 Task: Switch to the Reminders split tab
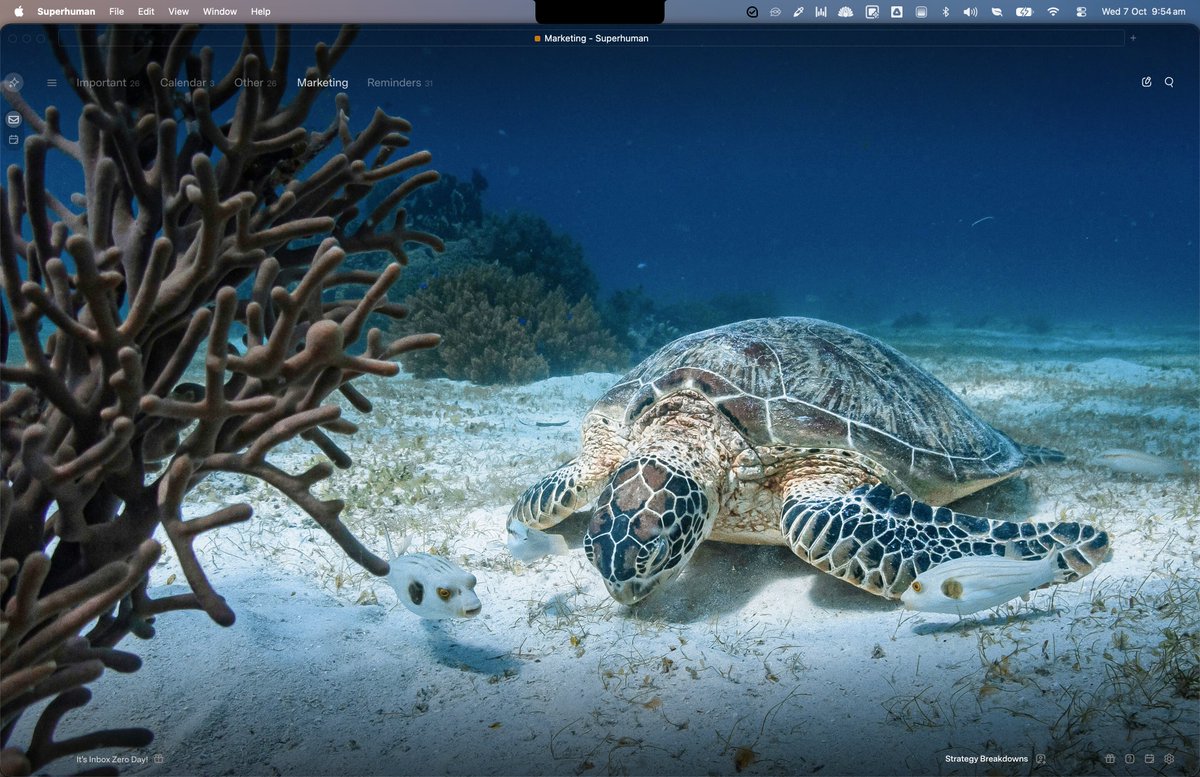400,83
